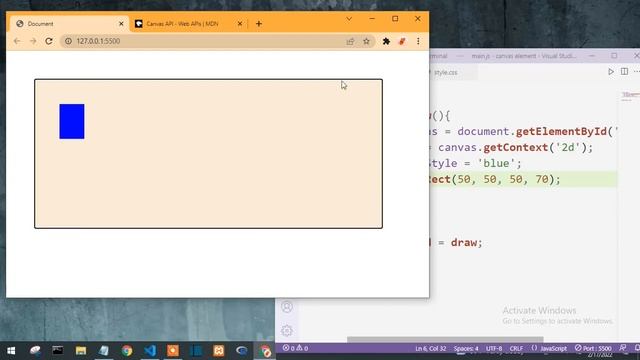Click the address bar showing 127.0.0.1:5500
Screen dimensions: 640x360
click(x=217, y=41)
